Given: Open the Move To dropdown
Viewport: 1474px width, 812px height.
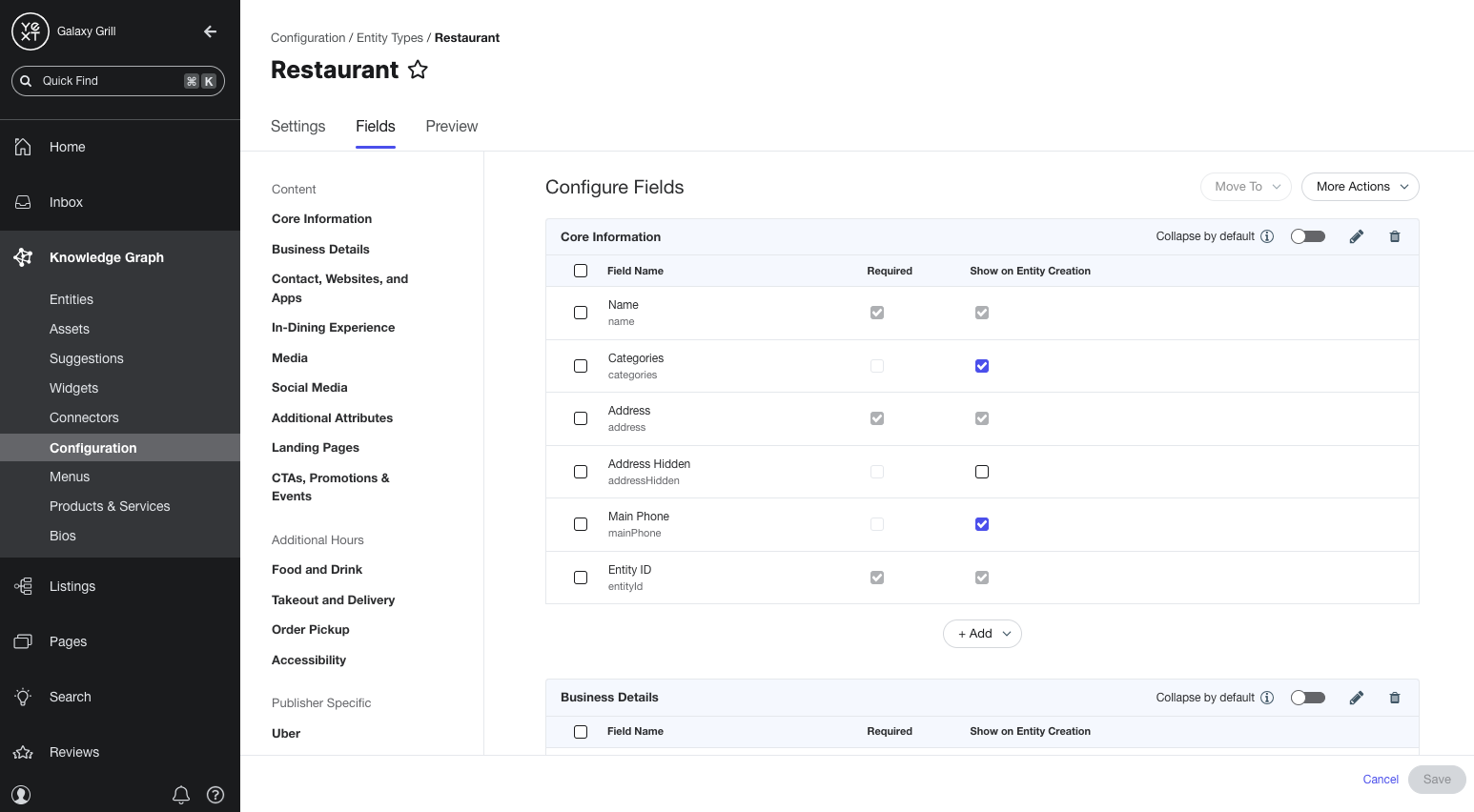Looking at the screenshot, I should [1246, 187].
